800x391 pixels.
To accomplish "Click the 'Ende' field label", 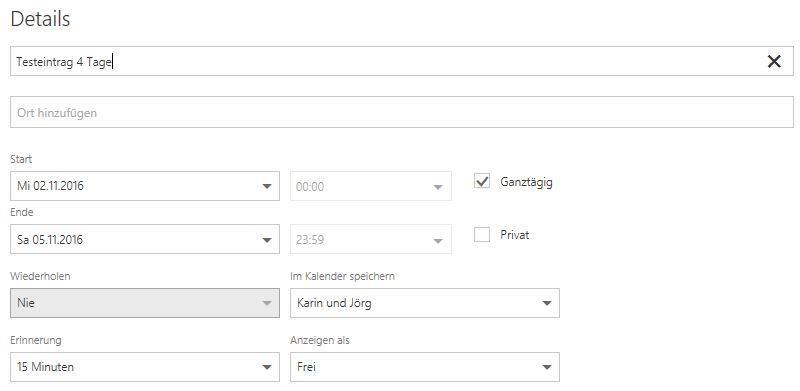I will click(x=21, y=212).
